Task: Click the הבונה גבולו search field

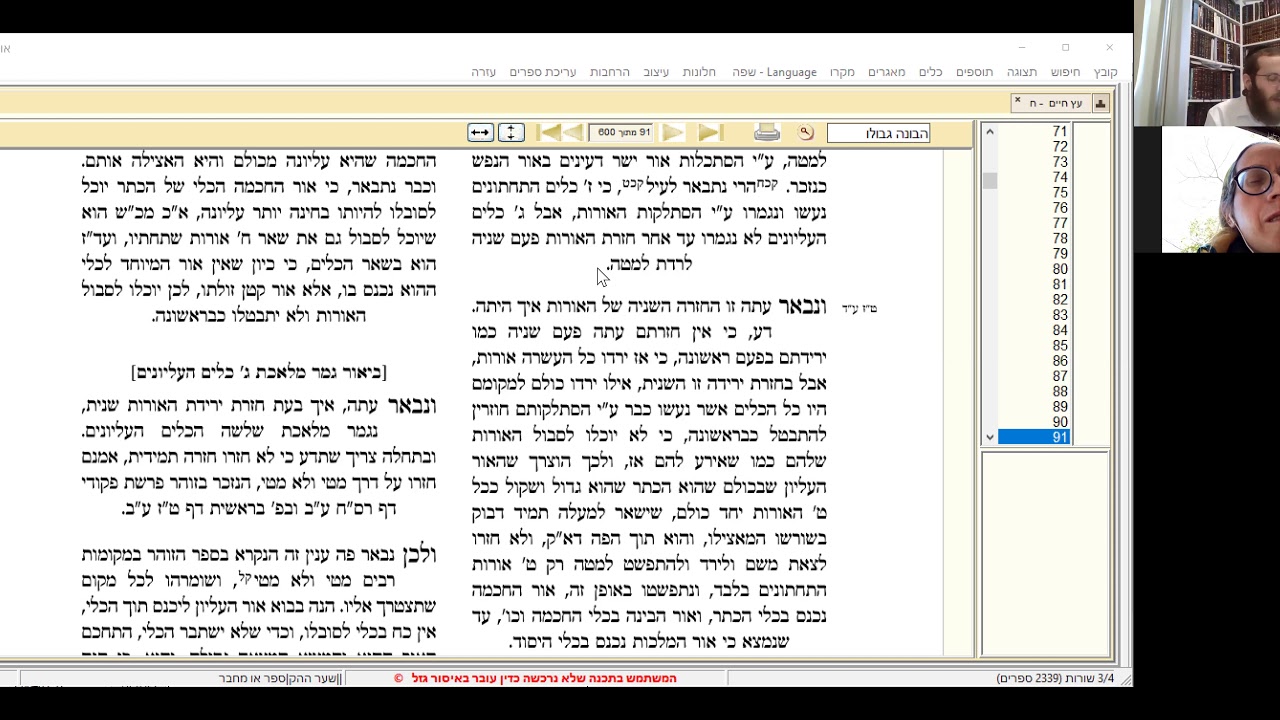Action: (878, 134)
